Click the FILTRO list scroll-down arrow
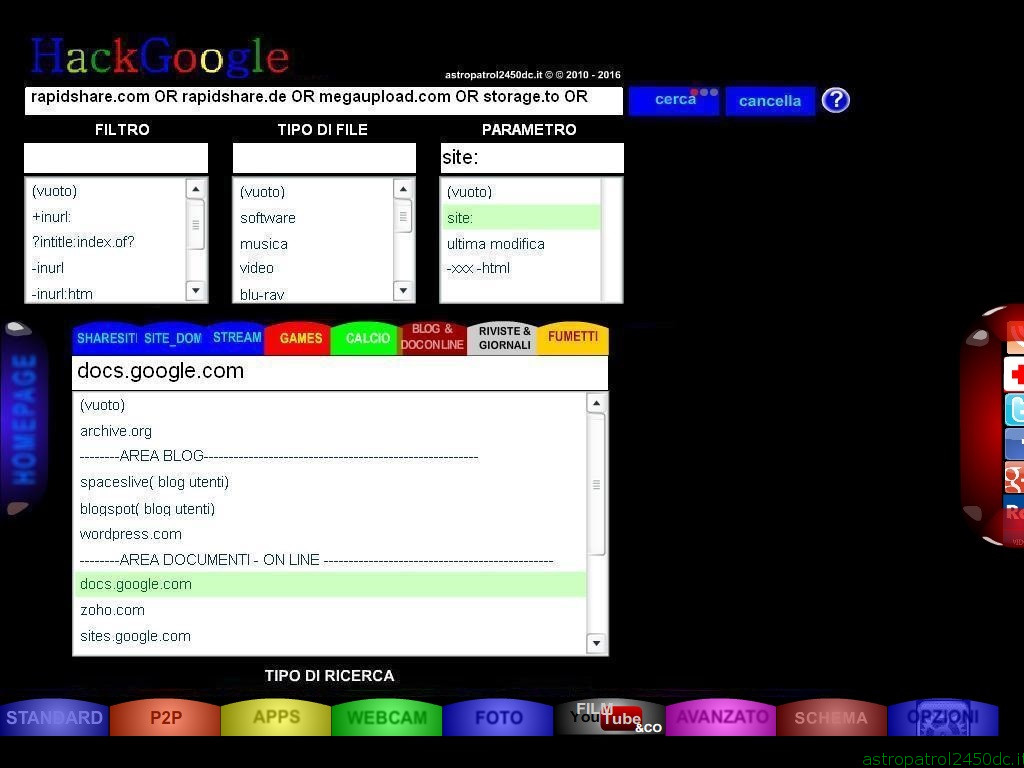1024x768 pixels. click(196, 291)
